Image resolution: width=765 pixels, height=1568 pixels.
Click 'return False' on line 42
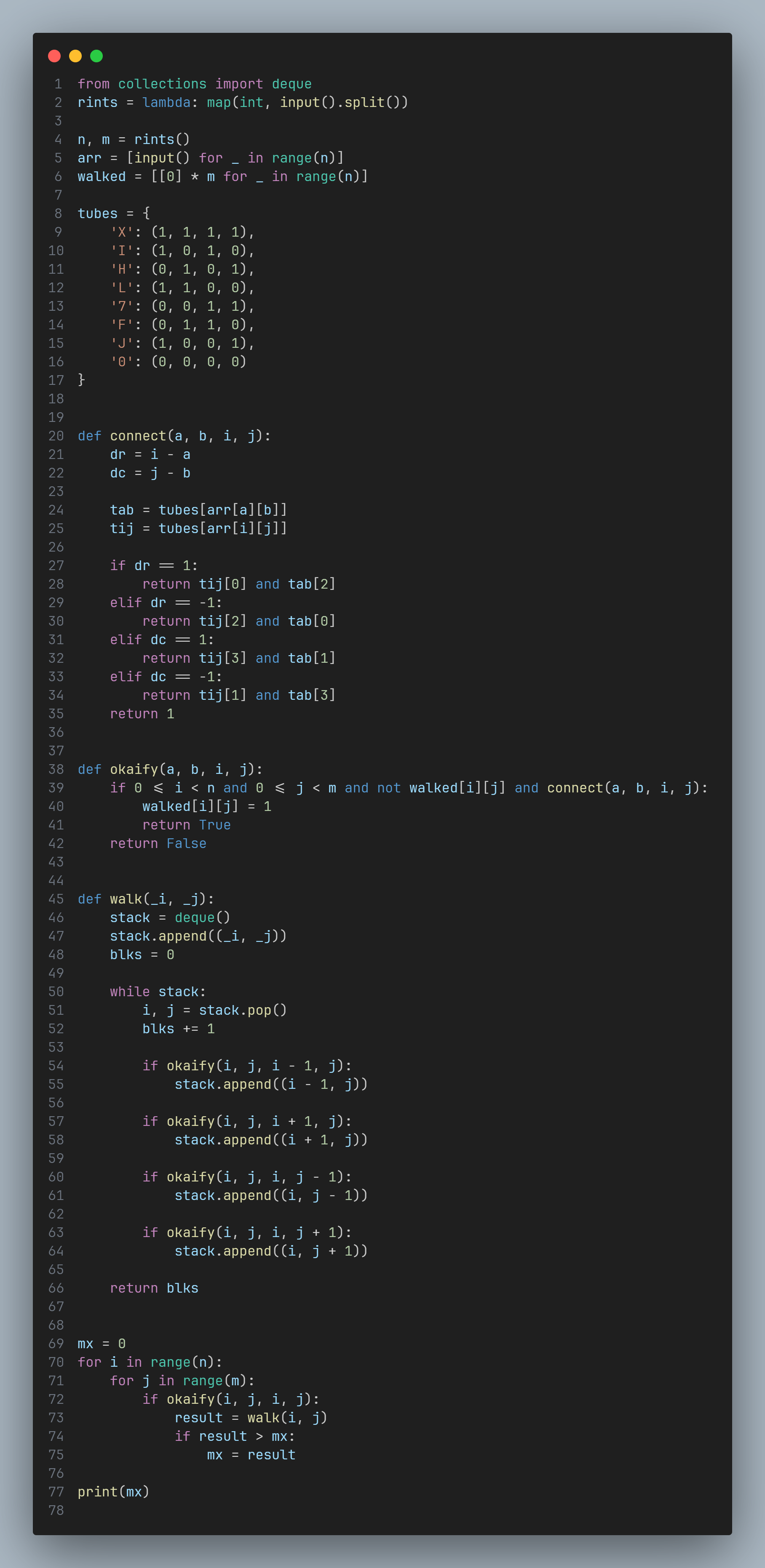(x=158, y=843)
